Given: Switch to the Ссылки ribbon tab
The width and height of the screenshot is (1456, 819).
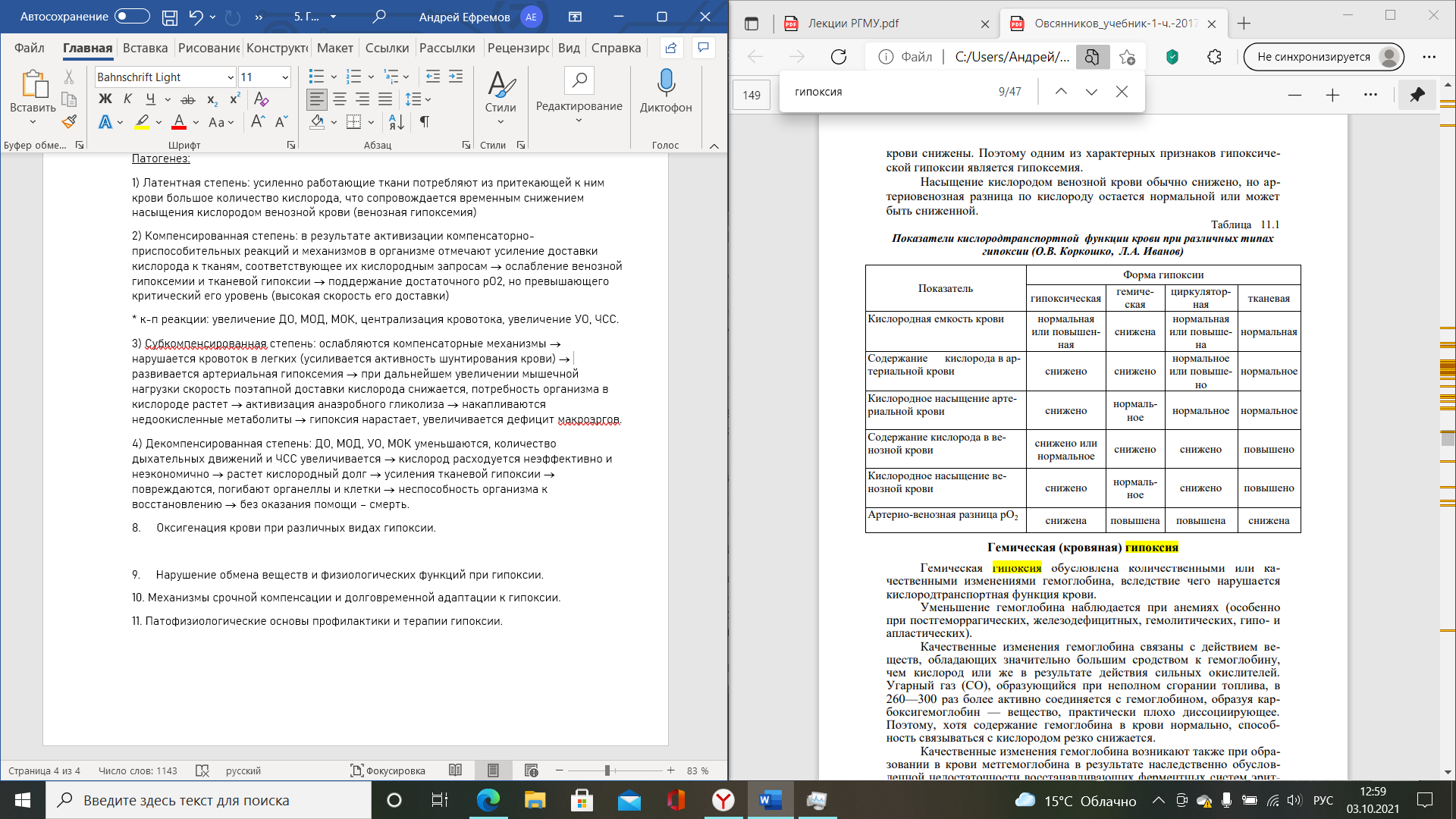Looking at the screenshot, I should pos(387,48).
